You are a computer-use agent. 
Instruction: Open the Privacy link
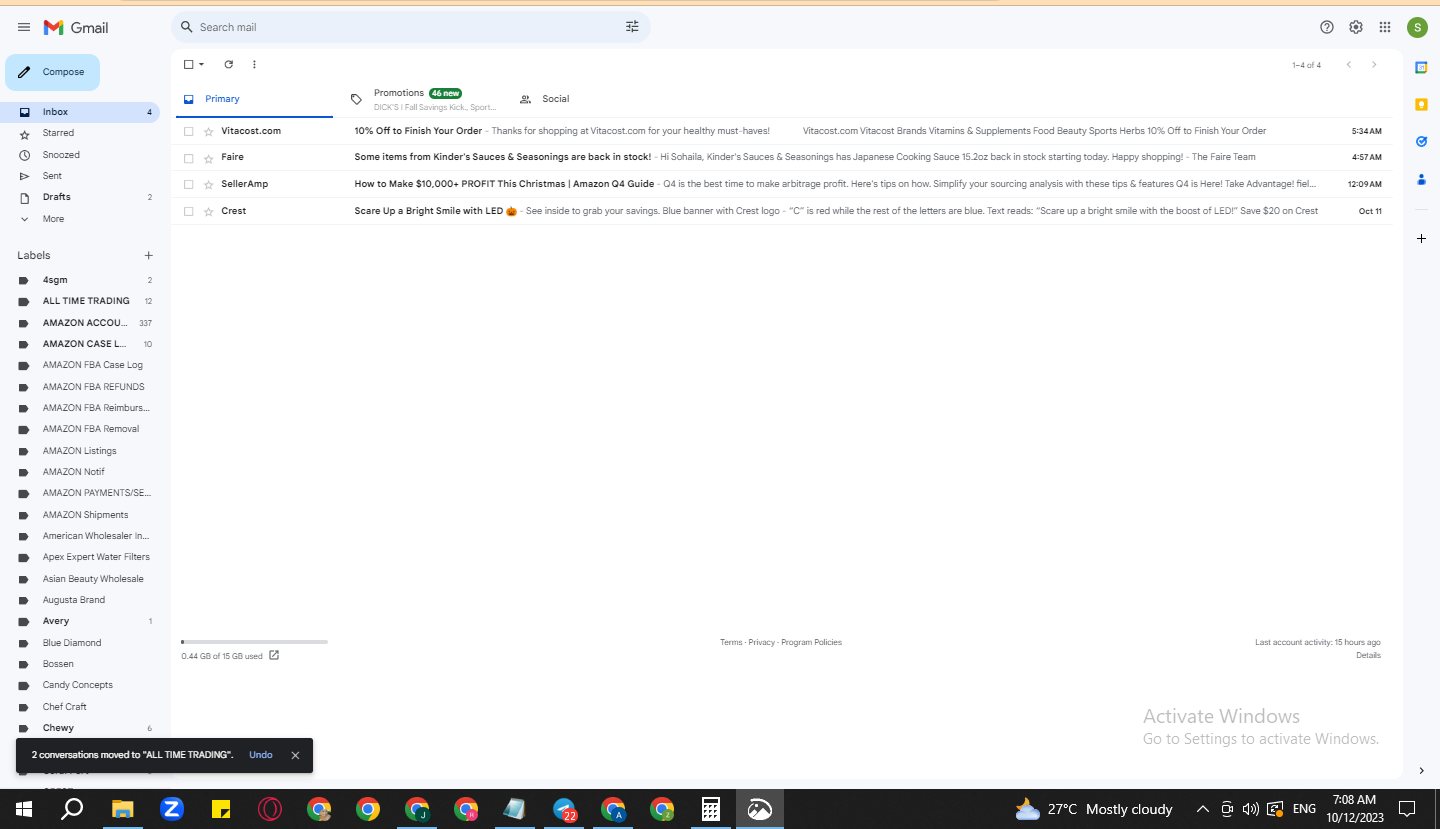(762, 642)
